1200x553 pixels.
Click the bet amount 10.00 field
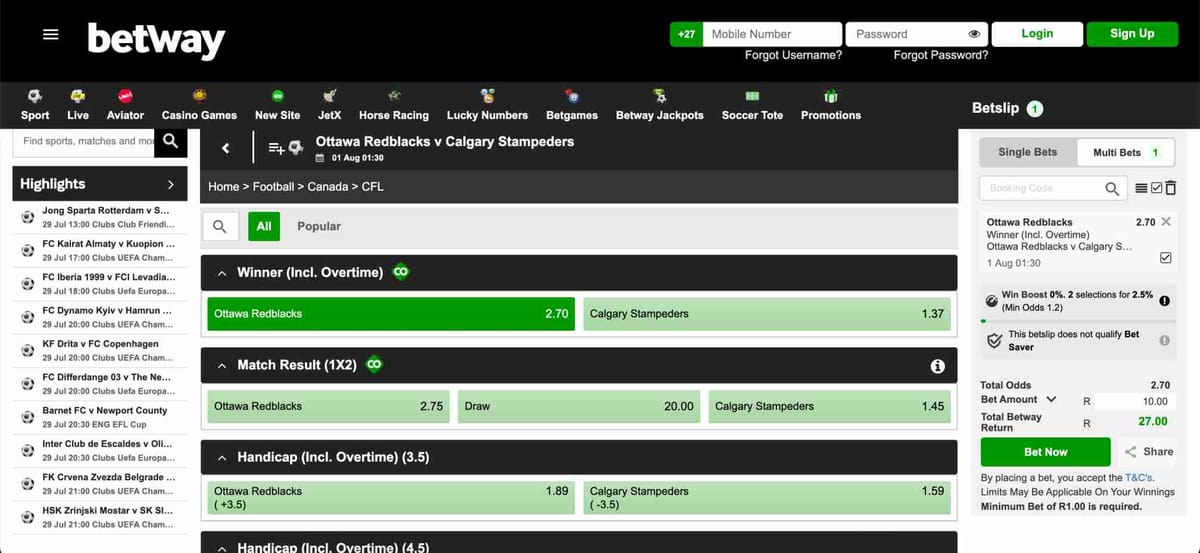(1134, 401)
